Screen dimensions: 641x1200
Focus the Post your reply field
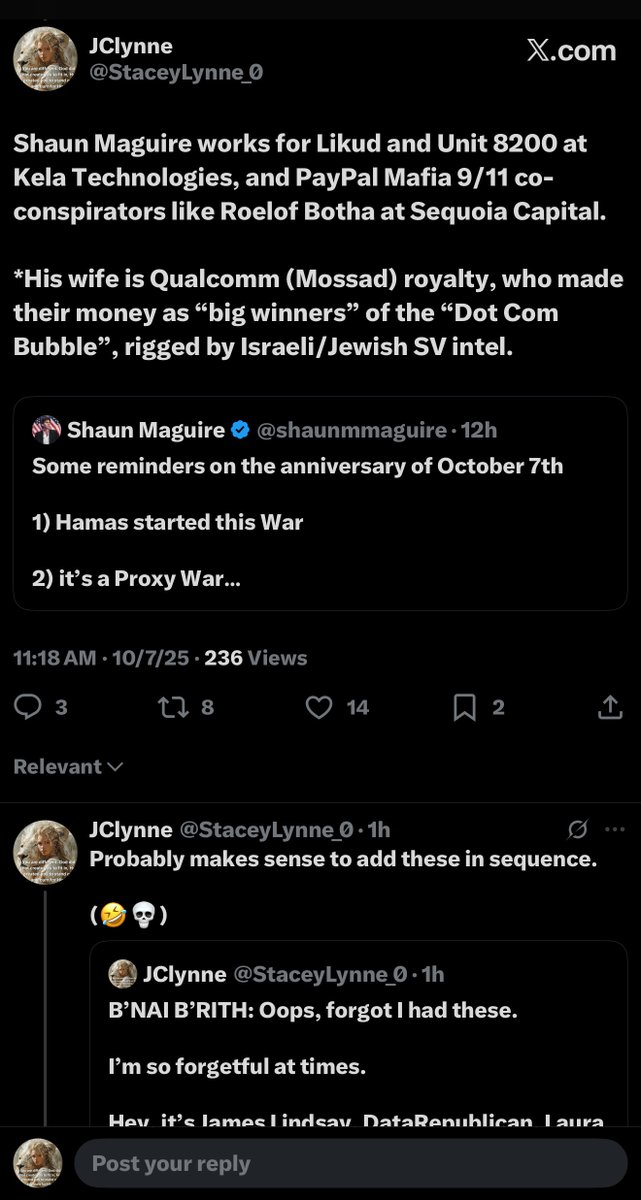[x=350, y=1164]
